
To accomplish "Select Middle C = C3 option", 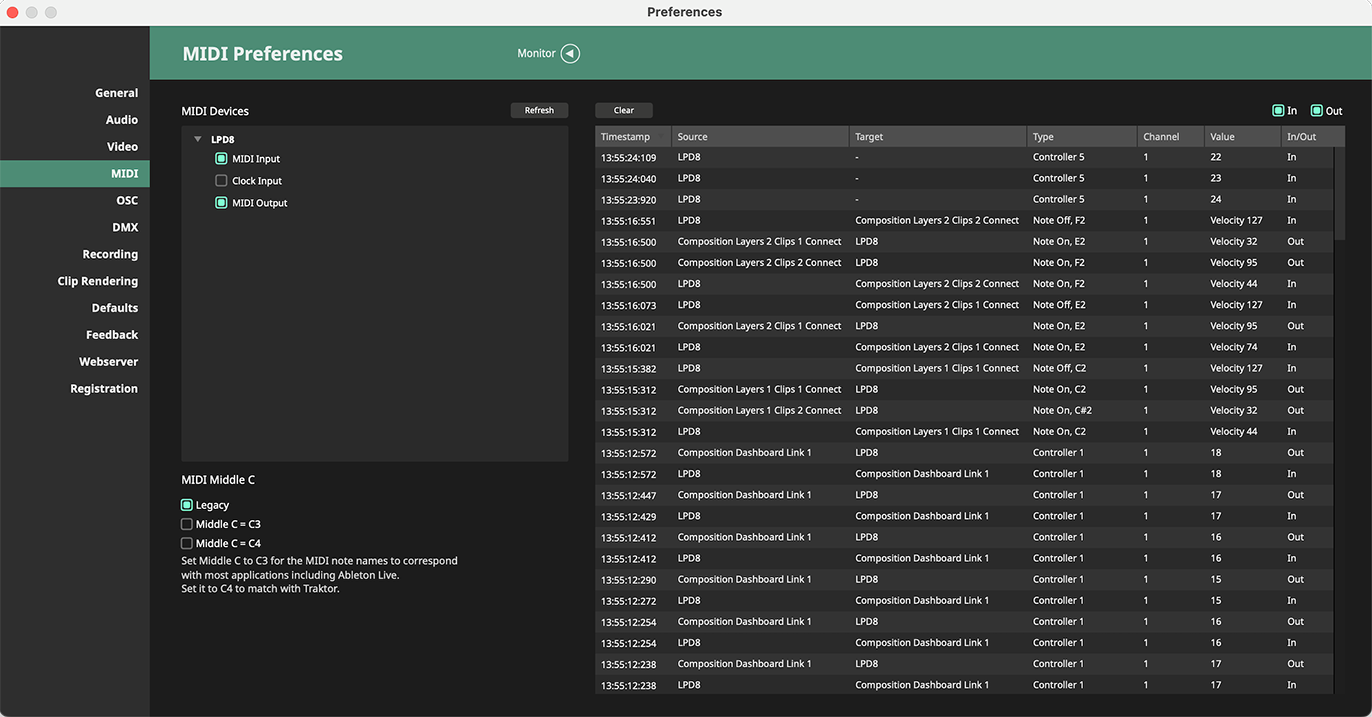I will click(x=187, y=524).
